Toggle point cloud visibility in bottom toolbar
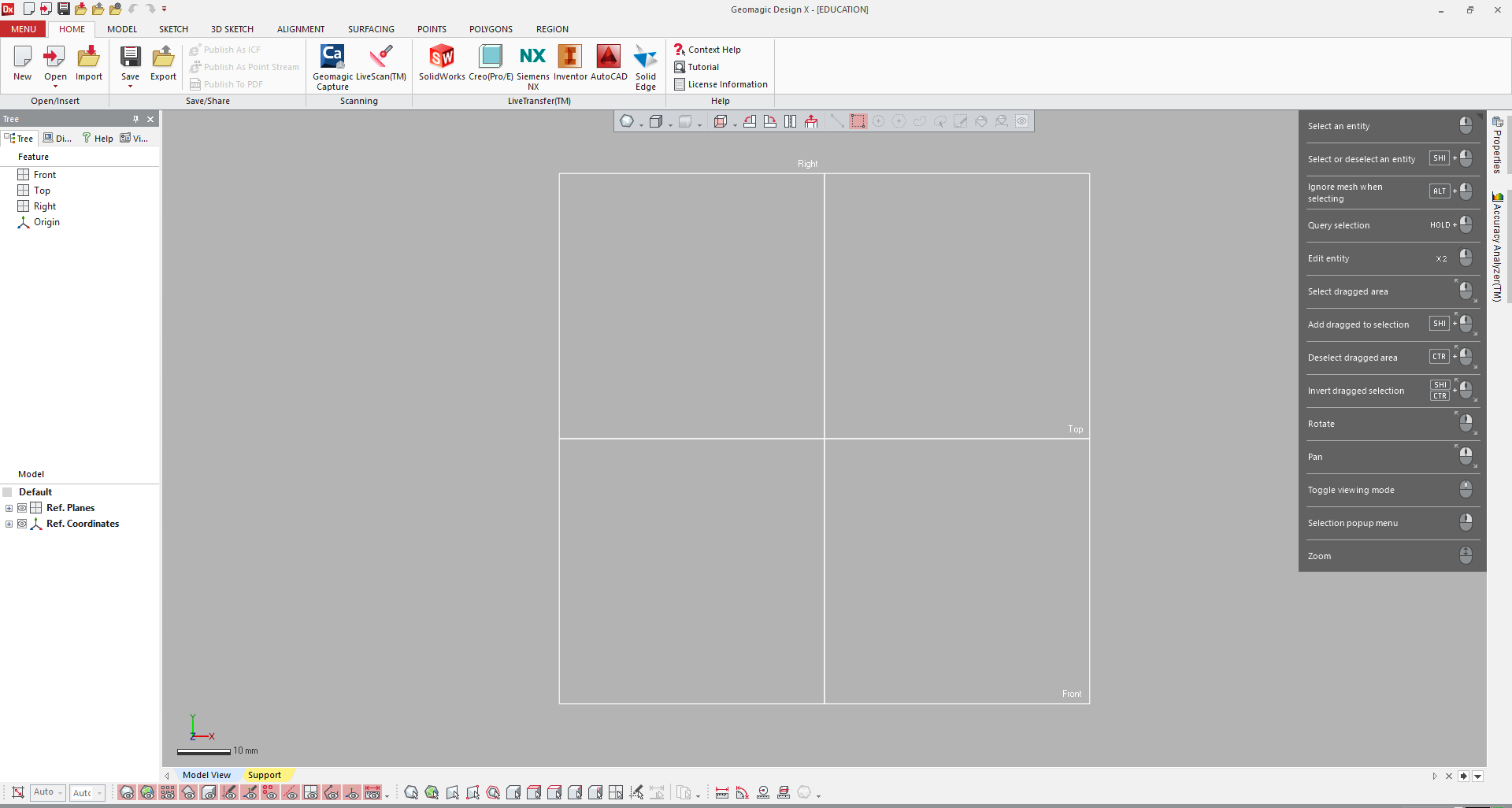The height and width of the screenshot is (808, 1512). pyautogui.click(x=168, y=793)
